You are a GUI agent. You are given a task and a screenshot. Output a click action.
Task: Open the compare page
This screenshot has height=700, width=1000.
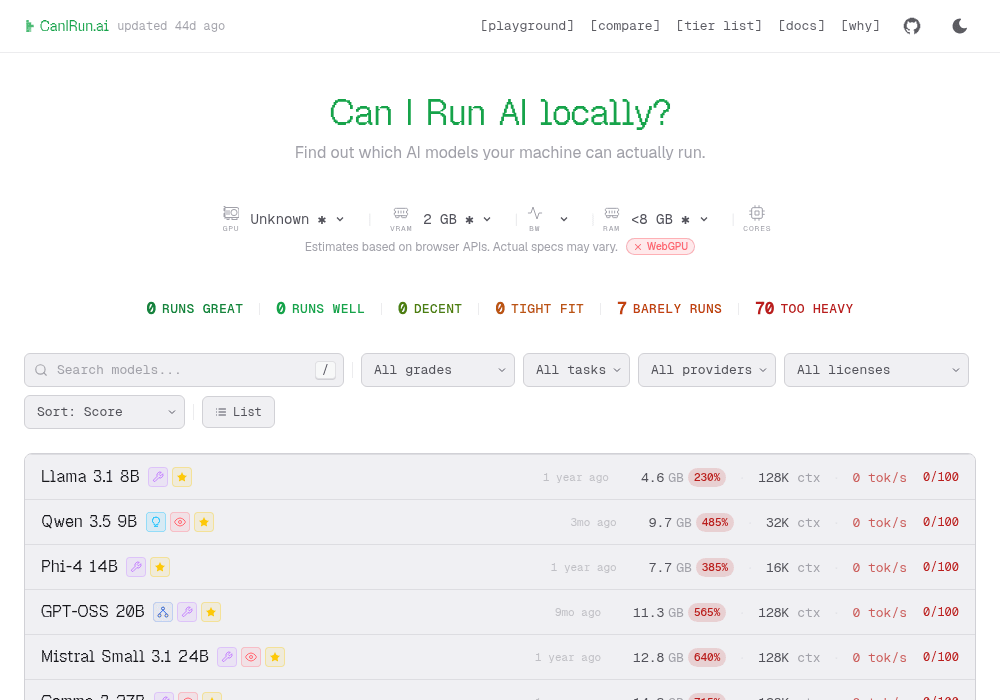click(625, 26)
